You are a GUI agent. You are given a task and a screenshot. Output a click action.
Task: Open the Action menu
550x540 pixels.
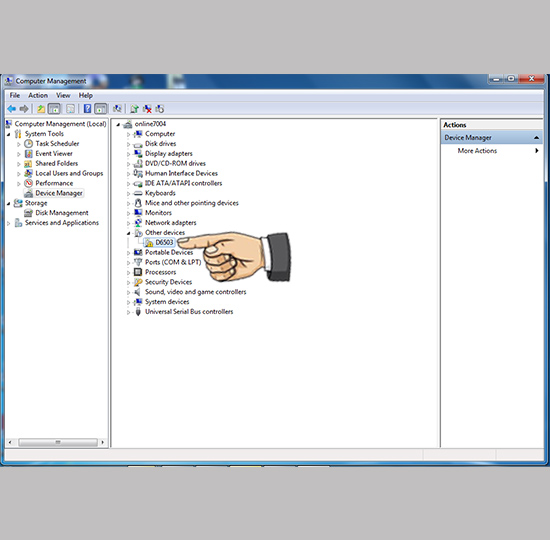[x=38, y=95]
